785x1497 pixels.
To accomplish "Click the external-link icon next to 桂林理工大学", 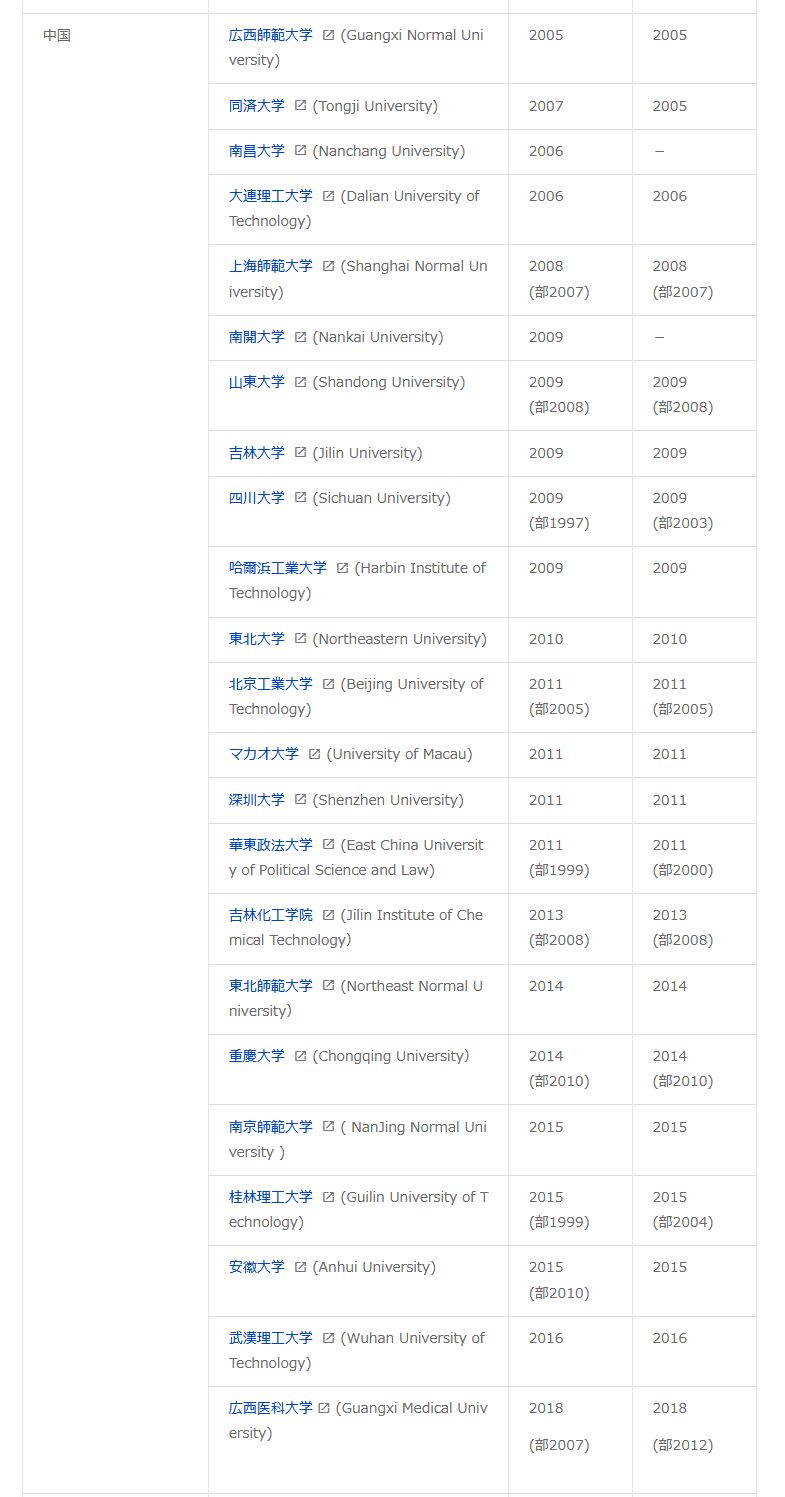I will [328, 1197].
